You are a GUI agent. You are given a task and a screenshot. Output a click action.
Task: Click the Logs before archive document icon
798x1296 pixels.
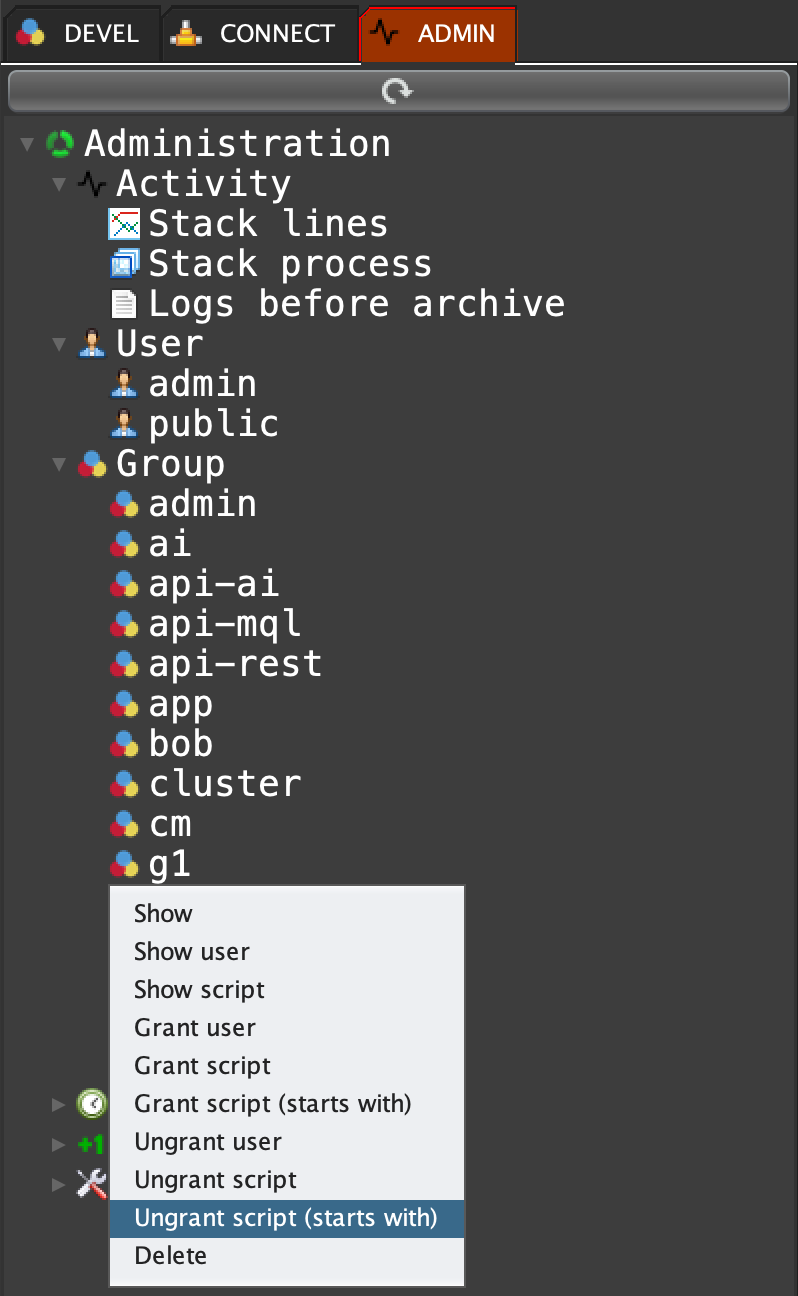pyautogui.click(x=123, y=304)
